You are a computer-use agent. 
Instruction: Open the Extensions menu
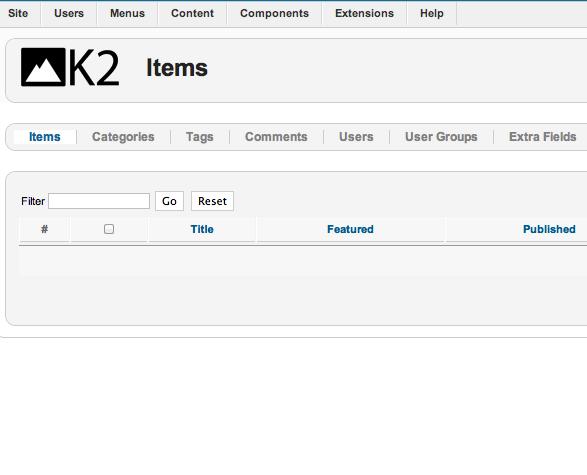(364, 13)
